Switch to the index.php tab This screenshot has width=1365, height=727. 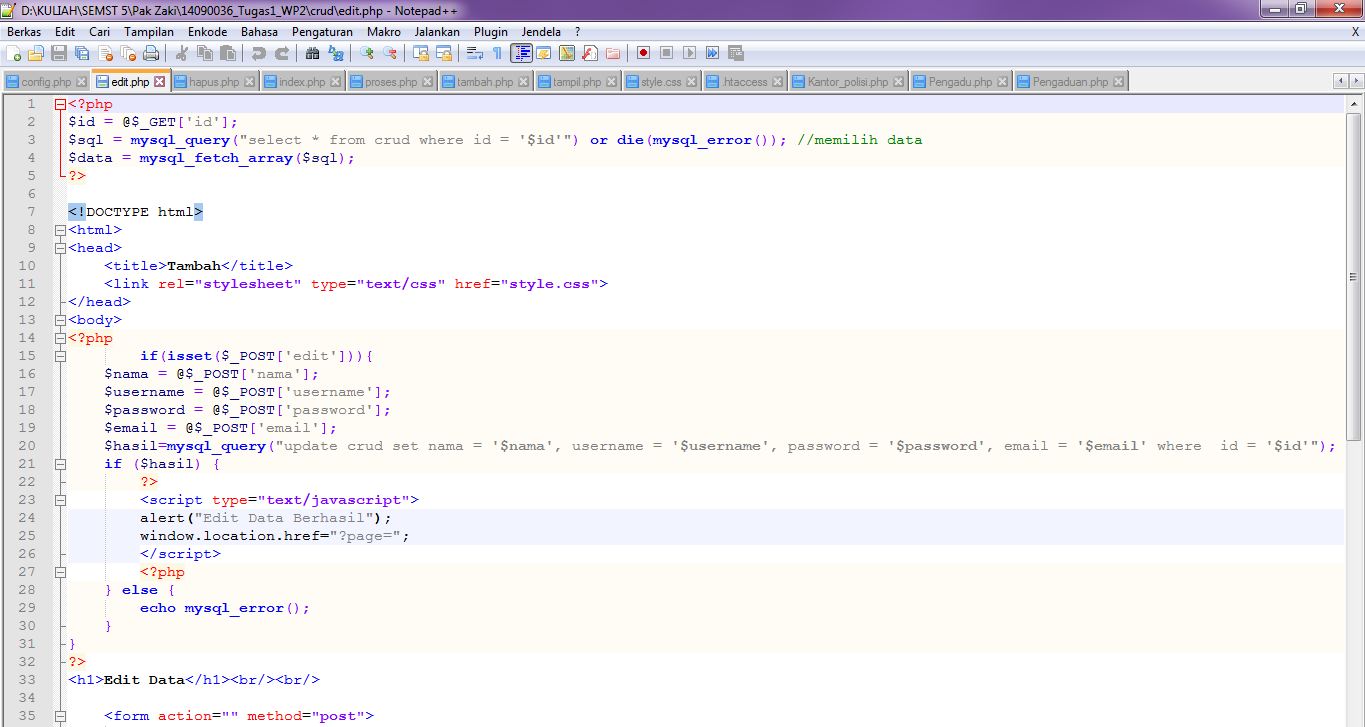point(302,82)
